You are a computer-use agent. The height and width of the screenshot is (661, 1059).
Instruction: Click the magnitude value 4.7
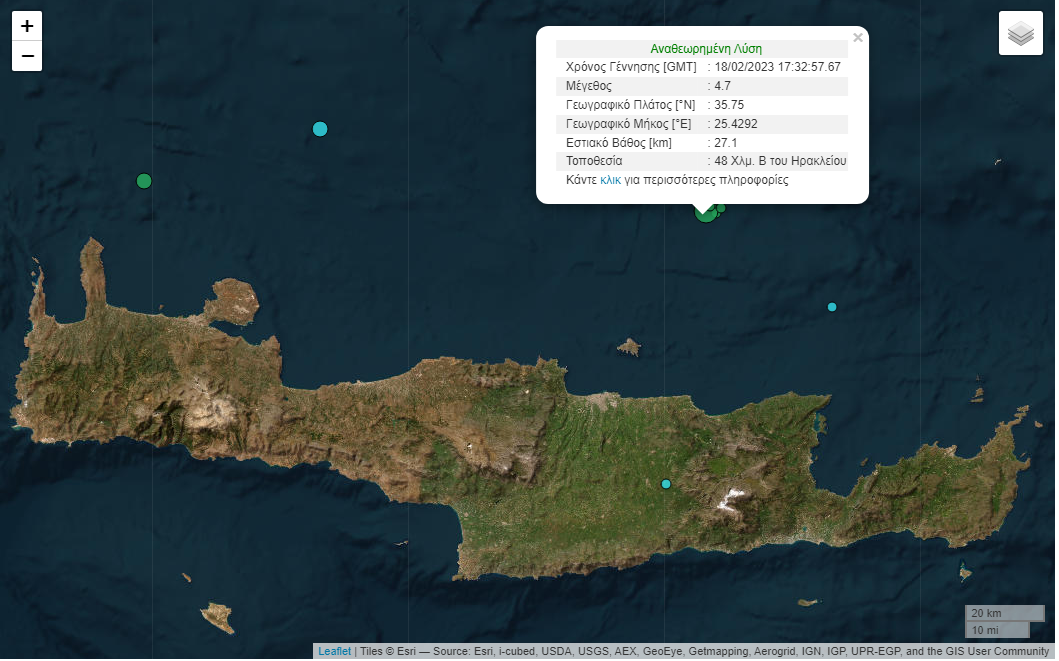tap(723, 86)
